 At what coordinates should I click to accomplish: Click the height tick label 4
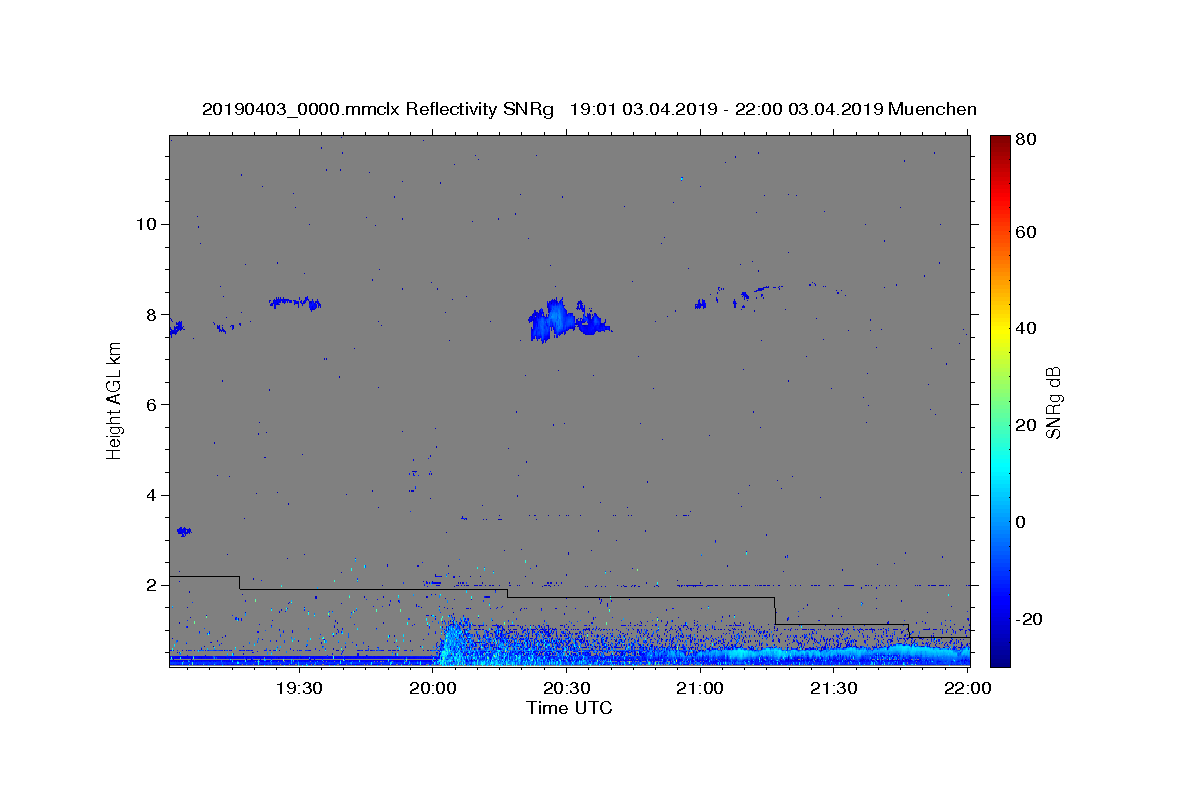[x=149, y=495]
